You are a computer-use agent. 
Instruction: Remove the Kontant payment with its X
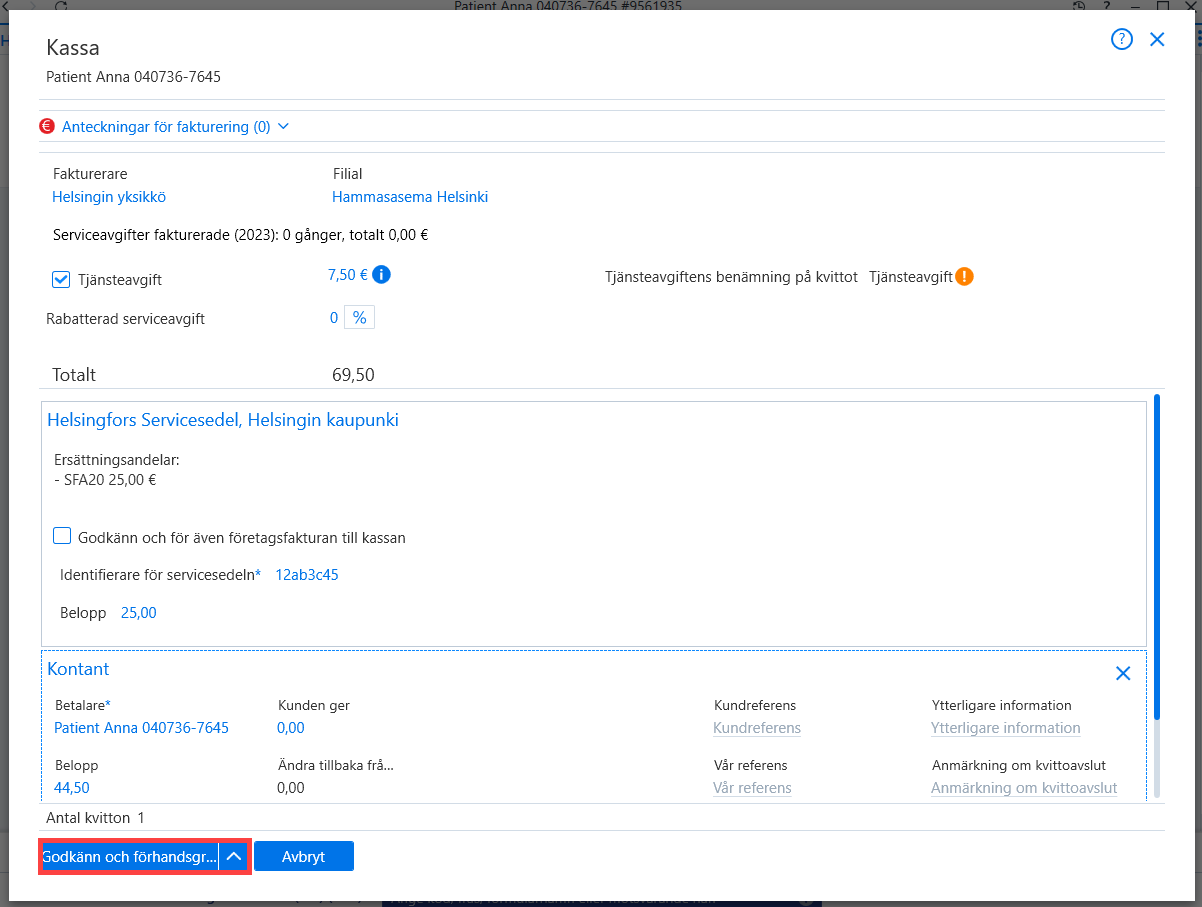point(1123,674)
